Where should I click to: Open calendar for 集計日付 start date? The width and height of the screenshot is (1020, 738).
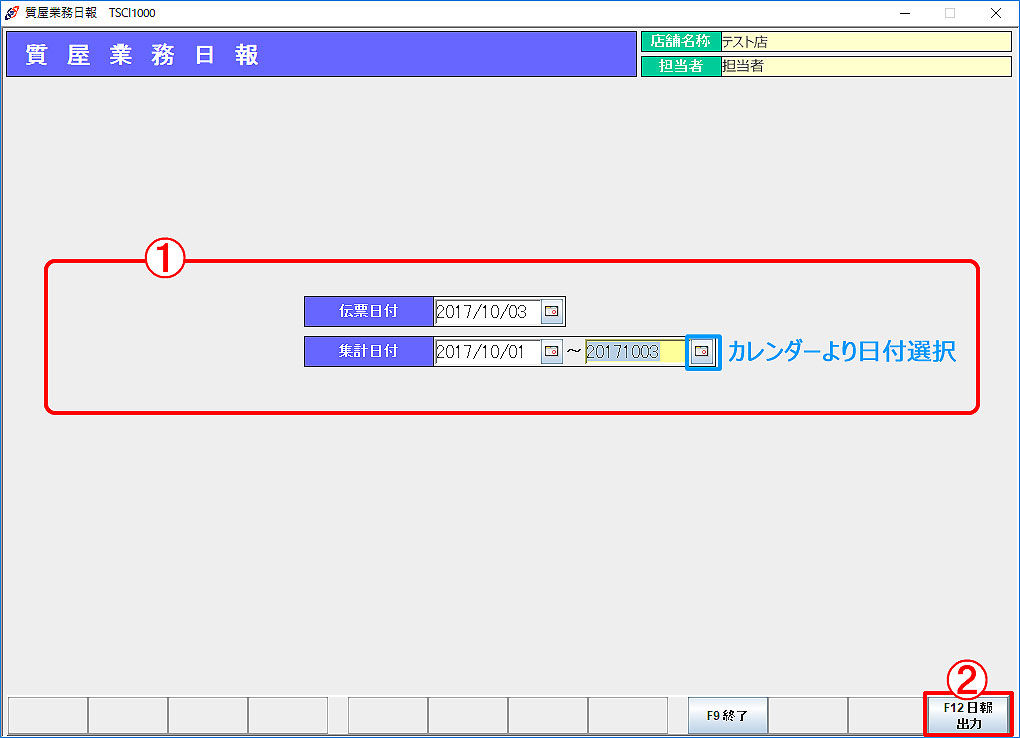coord(552,351)
